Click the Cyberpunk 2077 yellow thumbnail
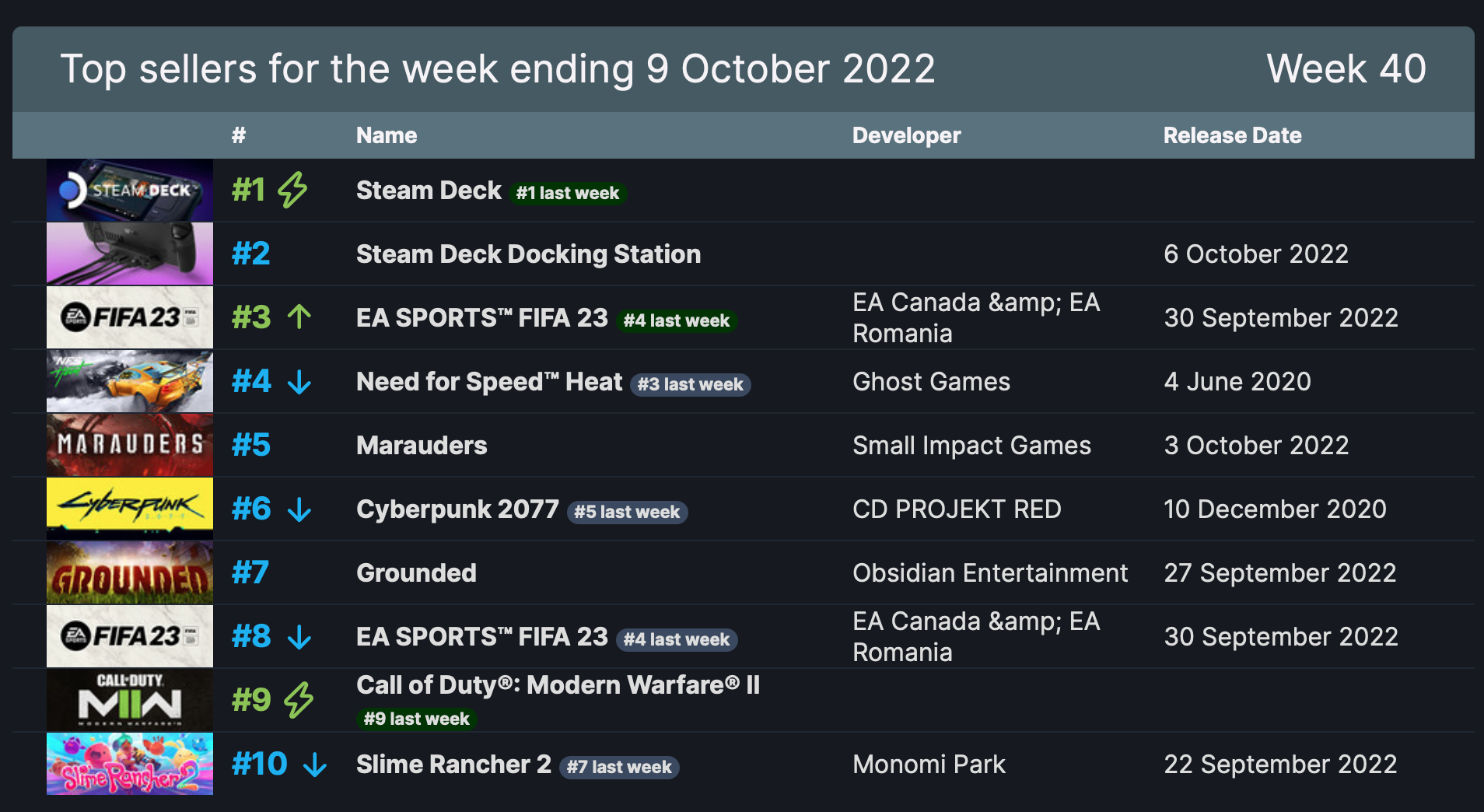 [130, 509]
